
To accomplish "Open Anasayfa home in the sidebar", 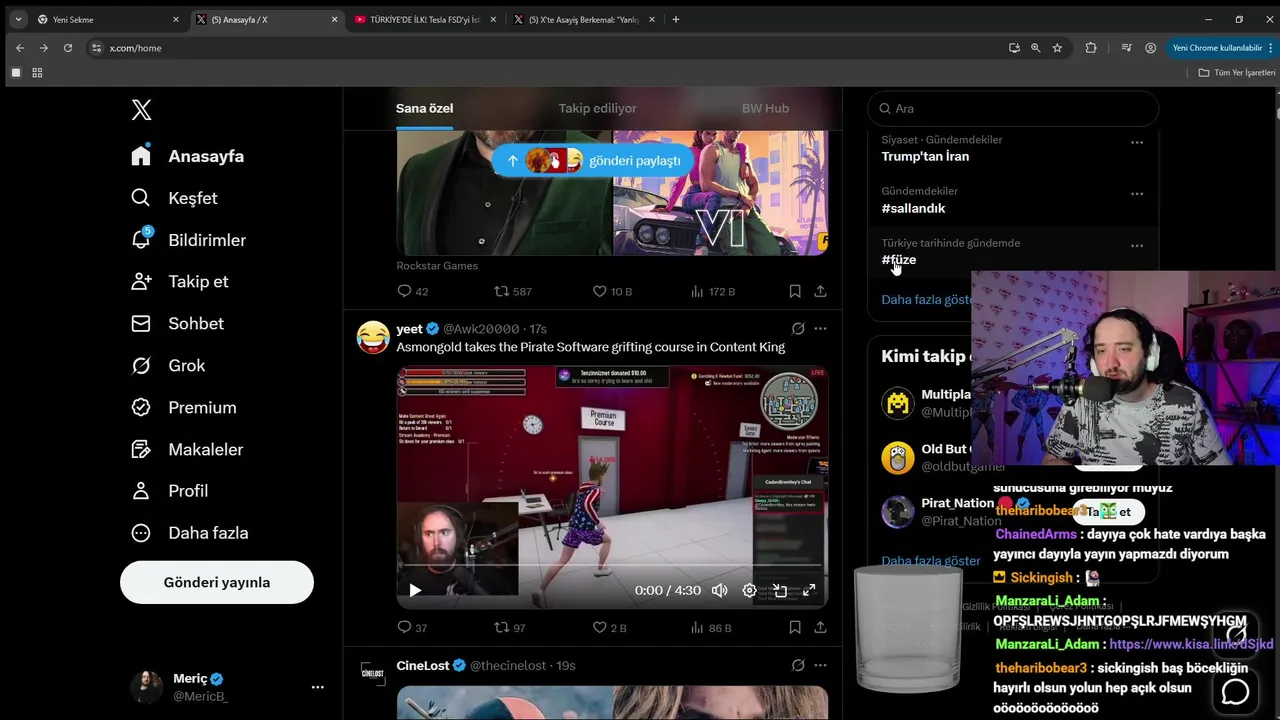I will click(188, 156).
